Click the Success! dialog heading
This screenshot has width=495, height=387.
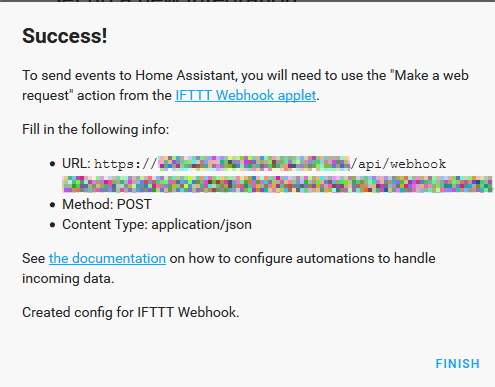65,36
